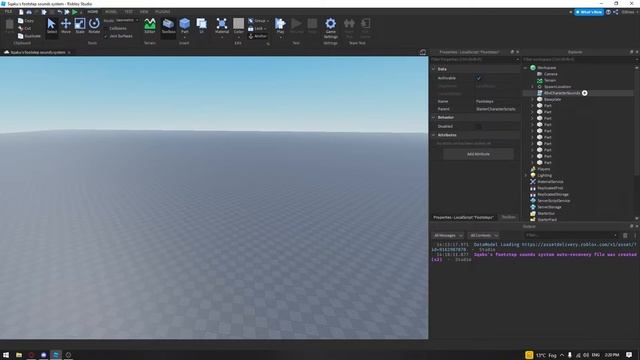
Task: Click the Undo arrow in quick access bar
Action: [x=60, y=12]
